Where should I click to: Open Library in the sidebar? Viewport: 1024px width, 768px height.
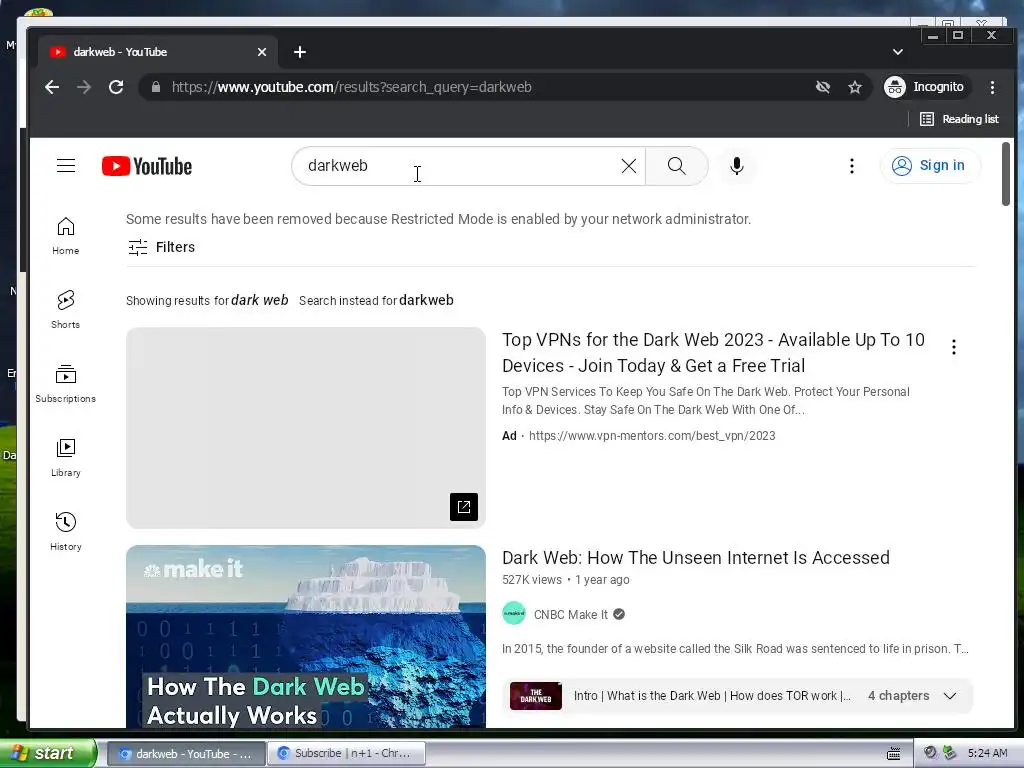tap(65, 458)
